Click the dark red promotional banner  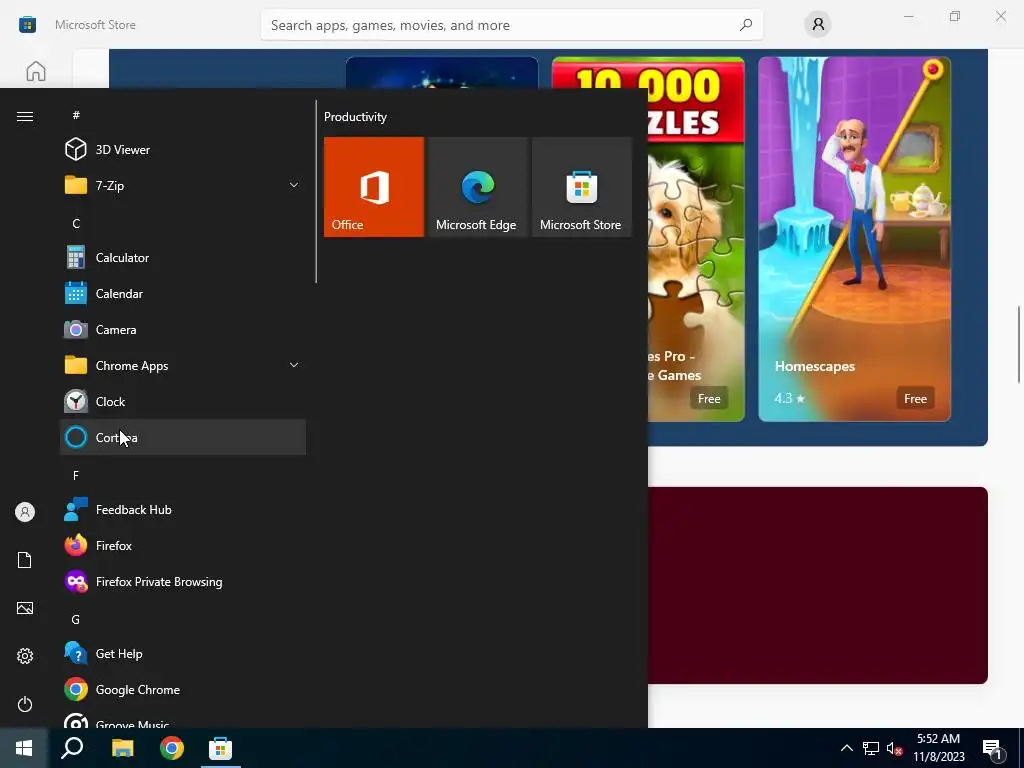click(818, 585)
